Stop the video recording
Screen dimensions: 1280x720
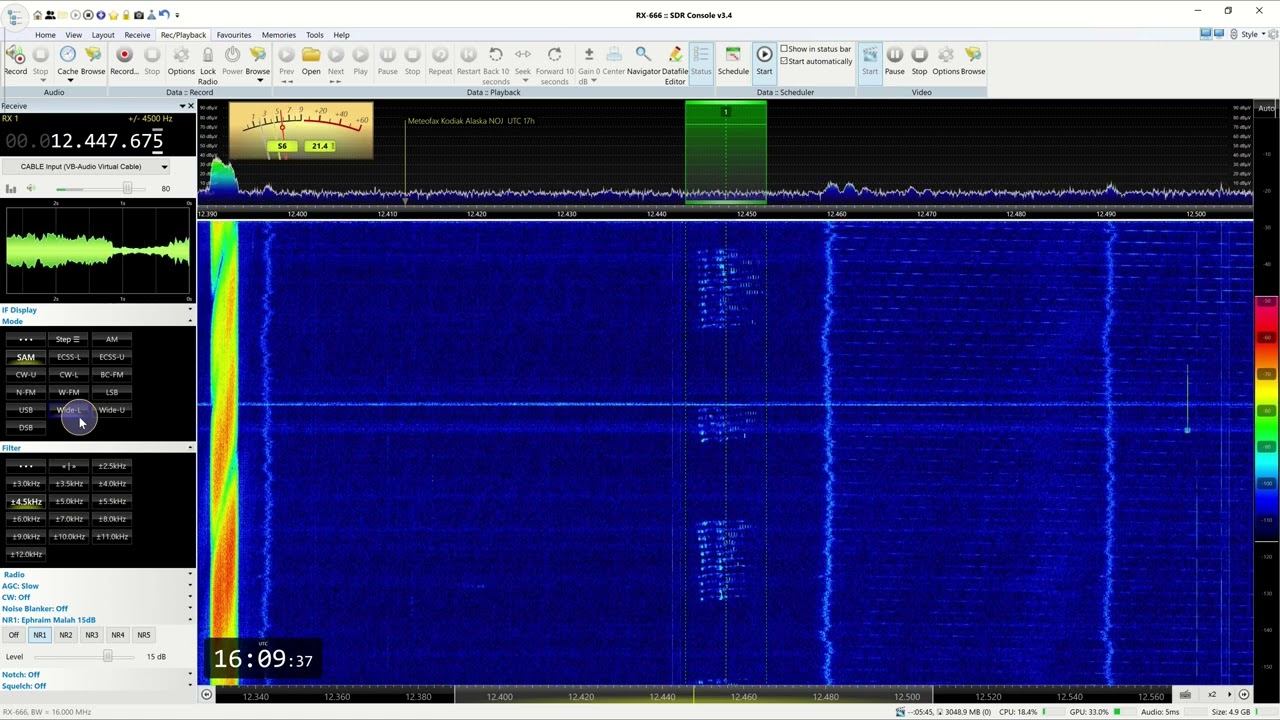point(919,60)
